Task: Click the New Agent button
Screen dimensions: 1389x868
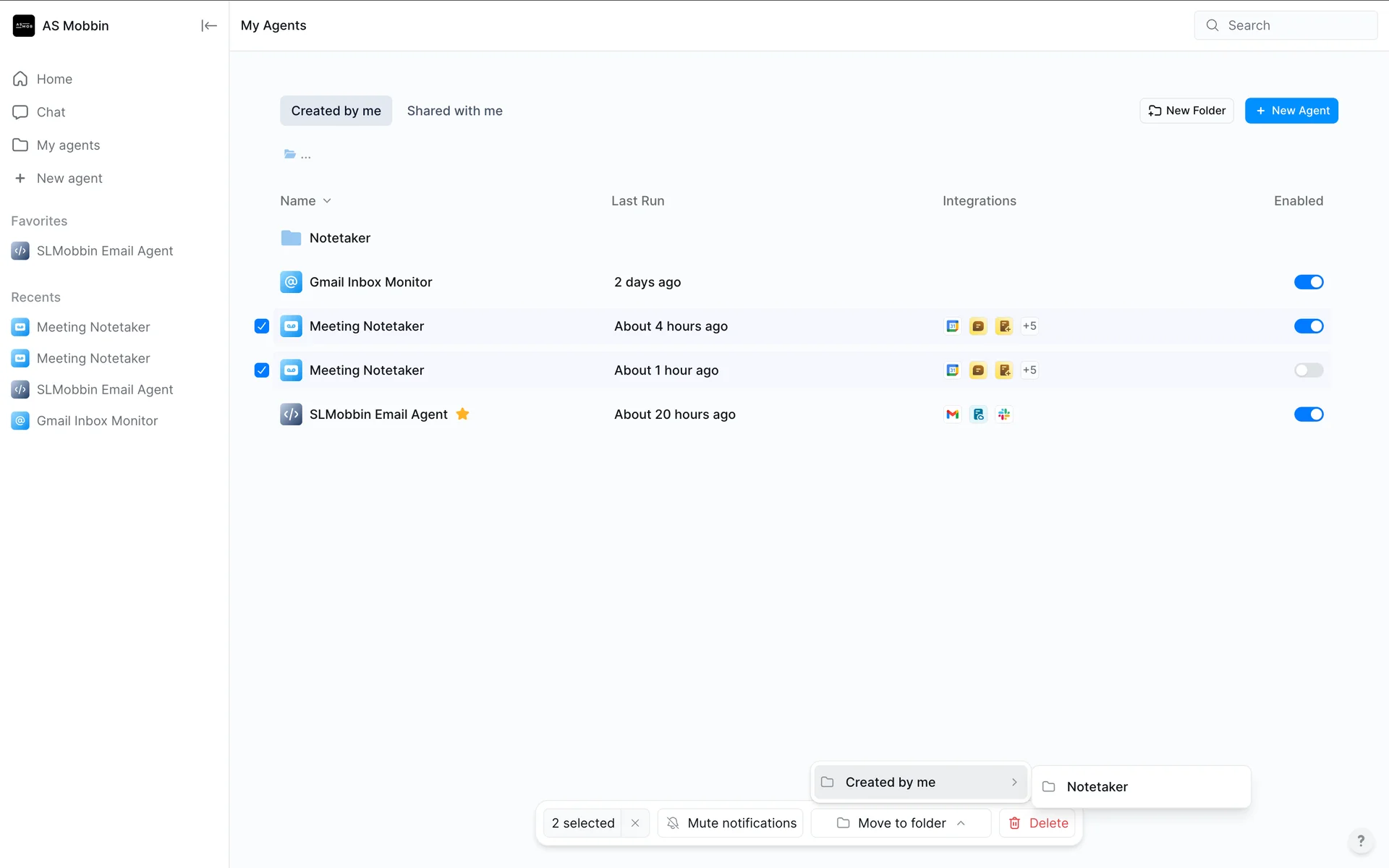Action: (x=1291, y=111)
